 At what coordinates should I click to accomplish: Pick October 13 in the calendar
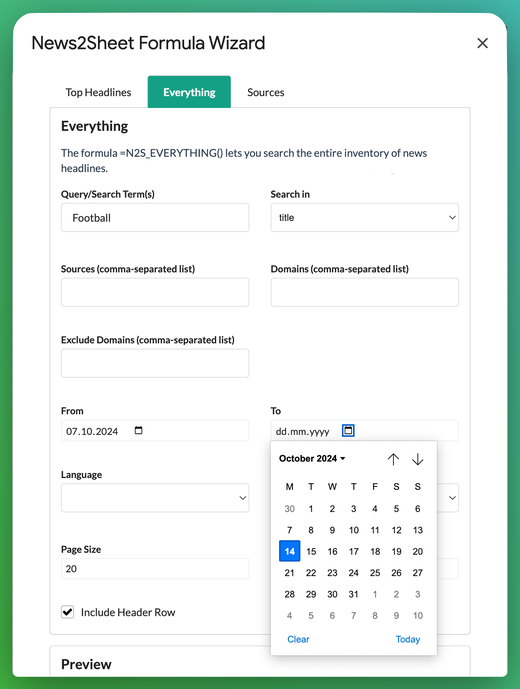pyautogui.click(x=418, y=530)
